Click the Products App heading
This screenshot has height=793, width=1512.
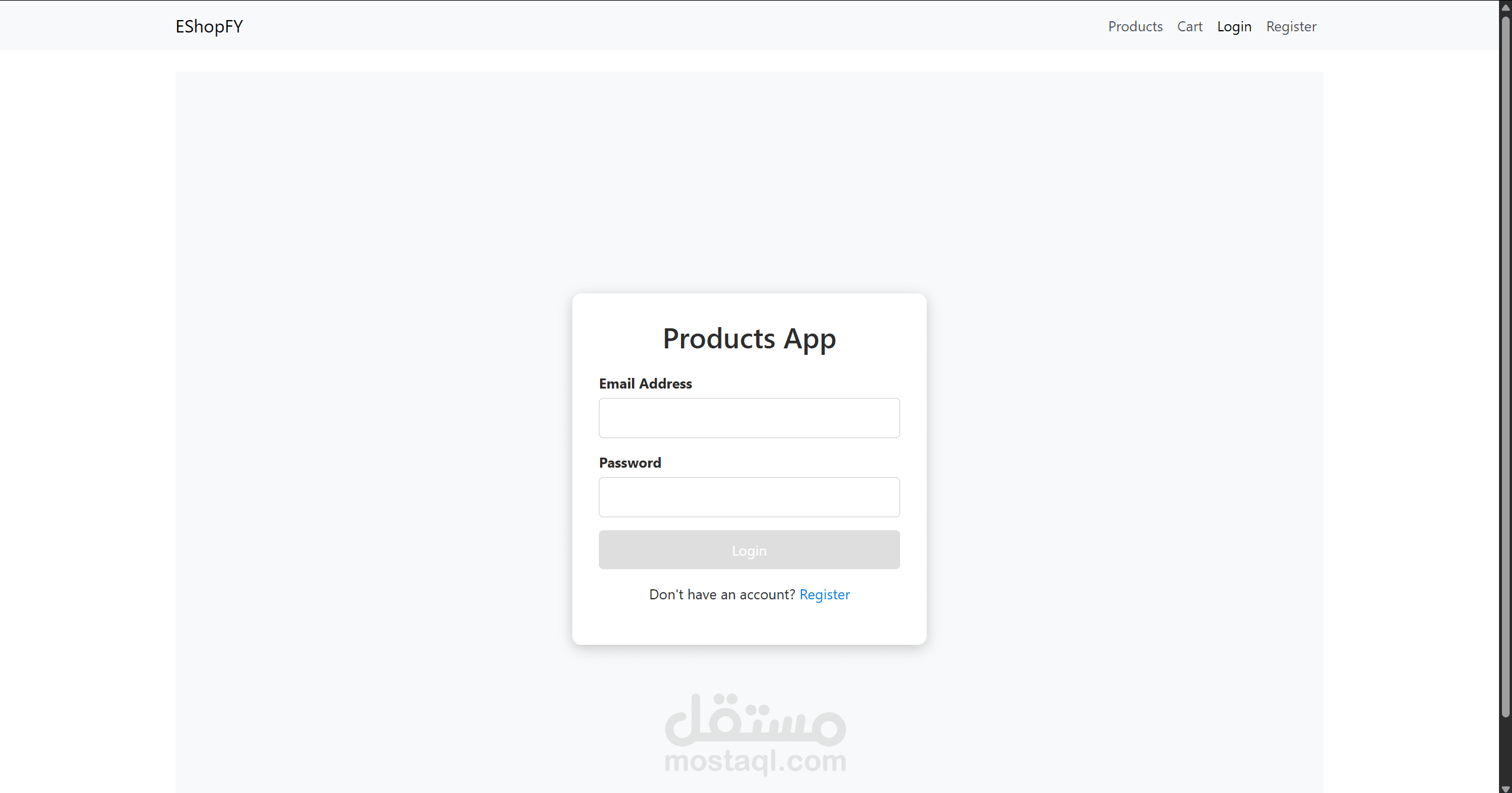click(749, 339)
